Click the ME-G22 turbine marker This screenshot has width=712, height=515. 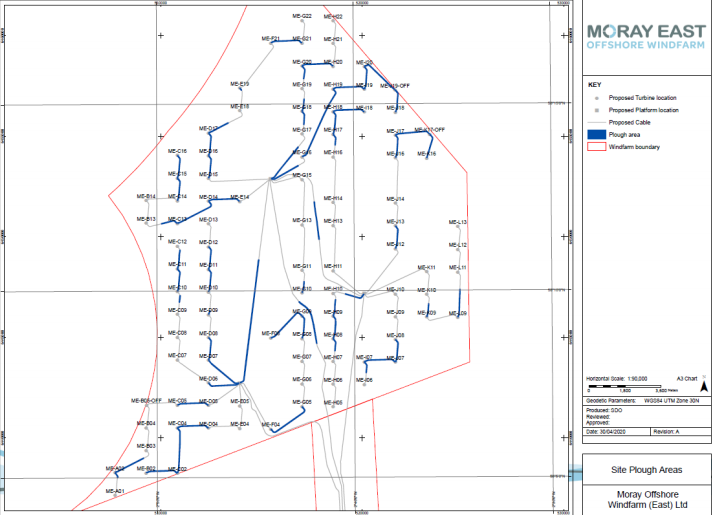point(302,21)
